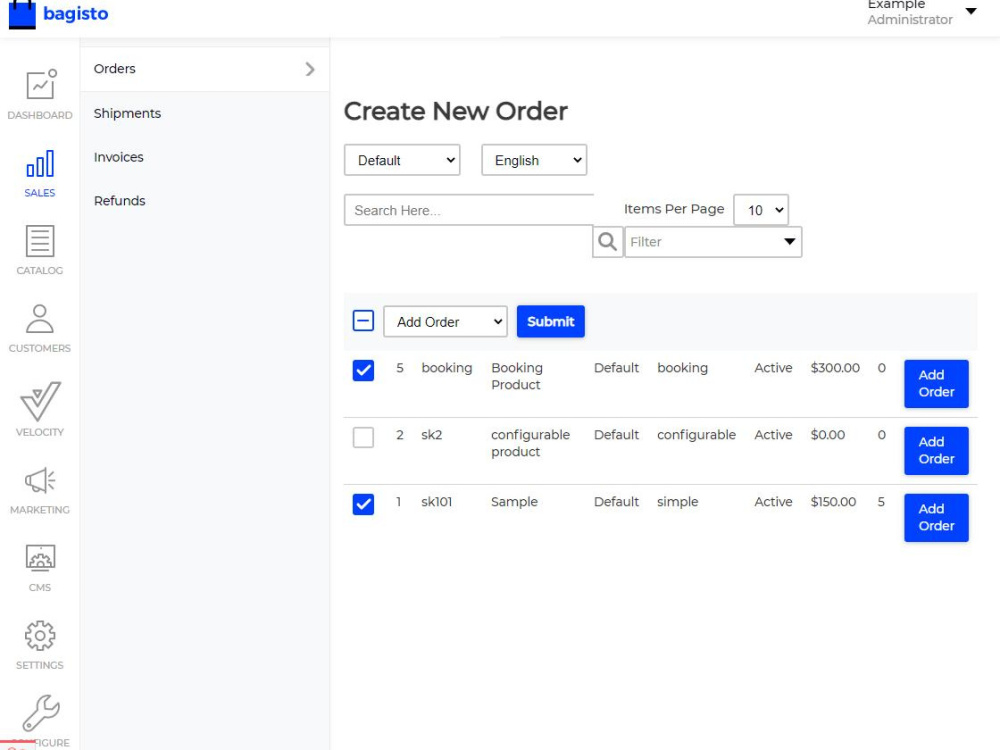Click Add Order for sk2 product
Image resolution: width=1000 pixels, height=750 pixels.
tap(936, 450)
